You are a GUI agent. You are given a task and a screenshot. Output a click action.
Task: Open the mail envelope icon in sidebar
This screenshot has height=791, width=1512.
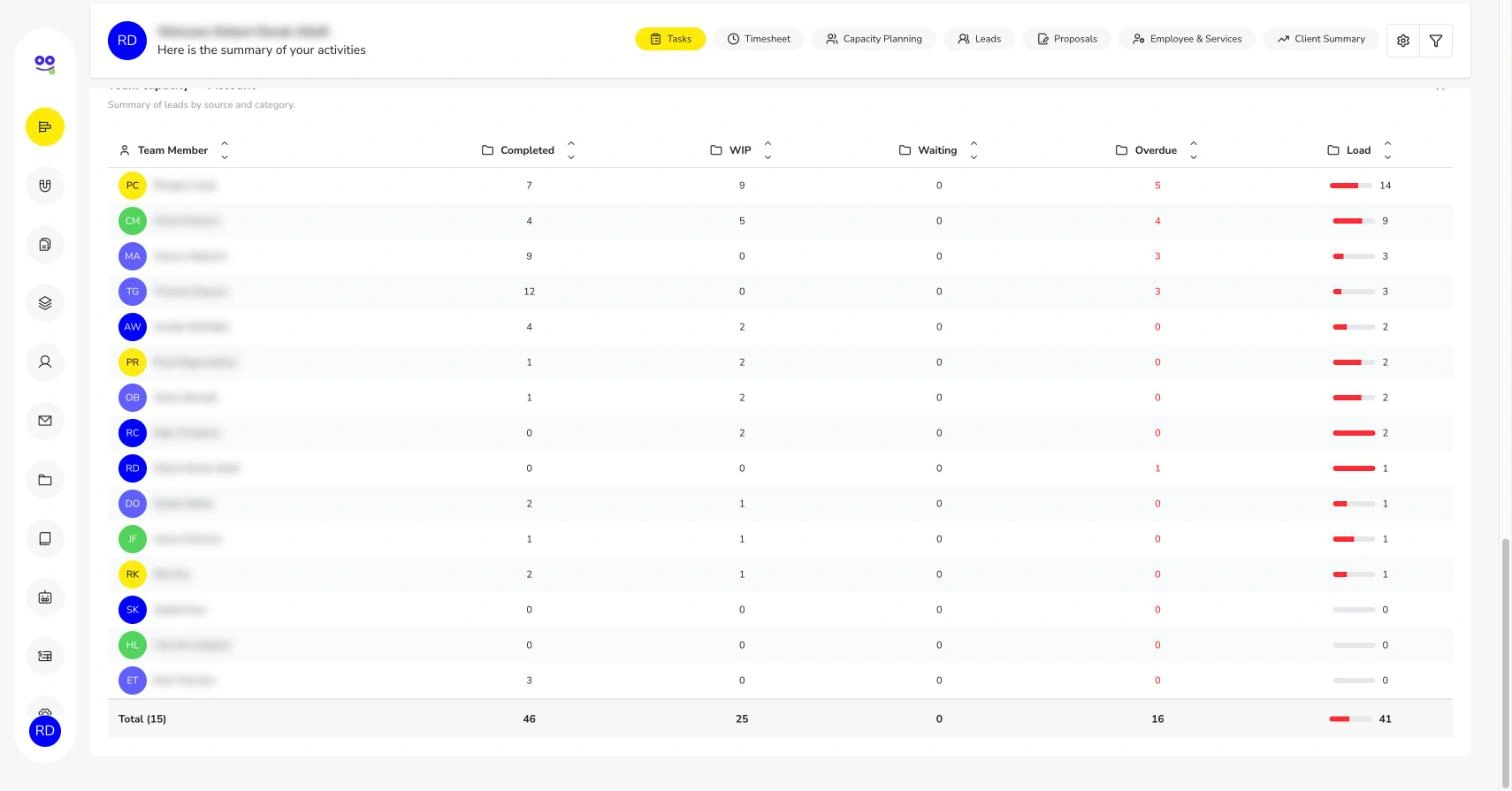coord(45,421)
